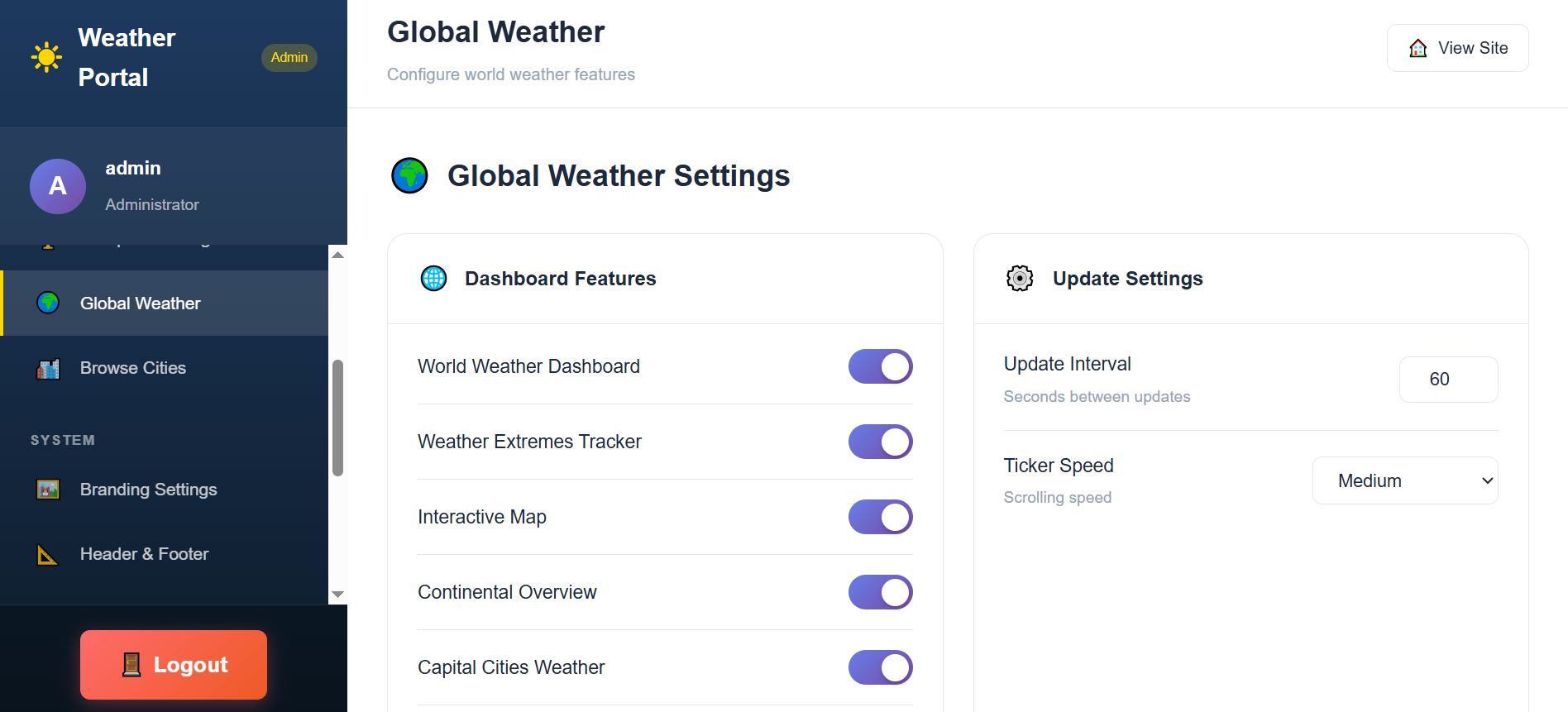The height and width of the screenshot is (712, 1568).
Task: Turn off the Interactive Map switch
Action: [x=880, y=517]
